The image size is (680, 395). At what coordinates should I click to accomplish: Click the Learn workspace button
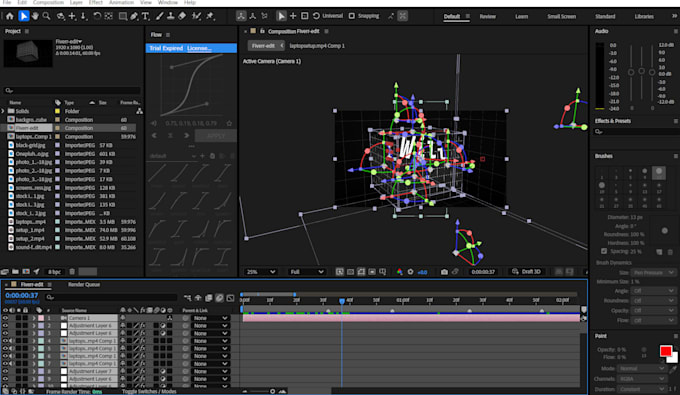click(x=521, y=16)
